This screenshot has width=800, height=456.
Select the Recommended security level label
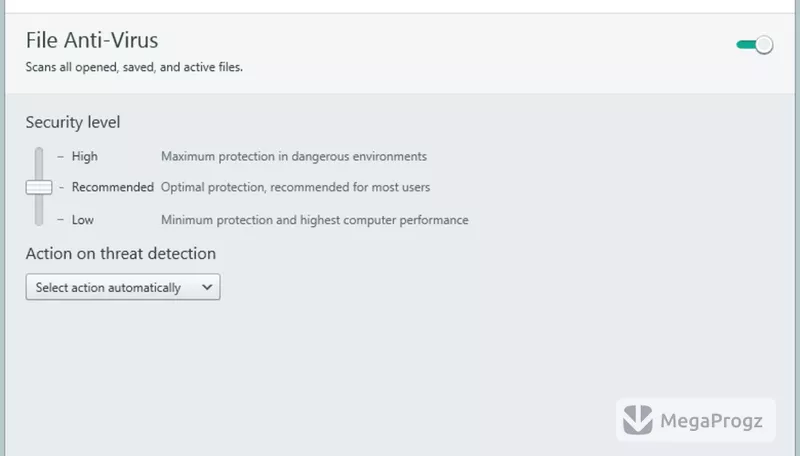tap(113, 187)
